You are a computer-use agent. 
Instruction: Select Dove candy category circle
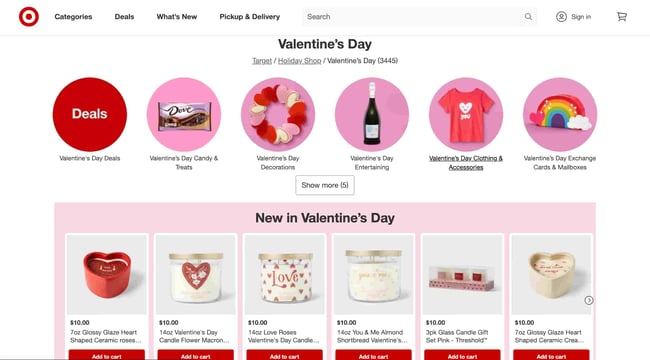pos(184,114)
